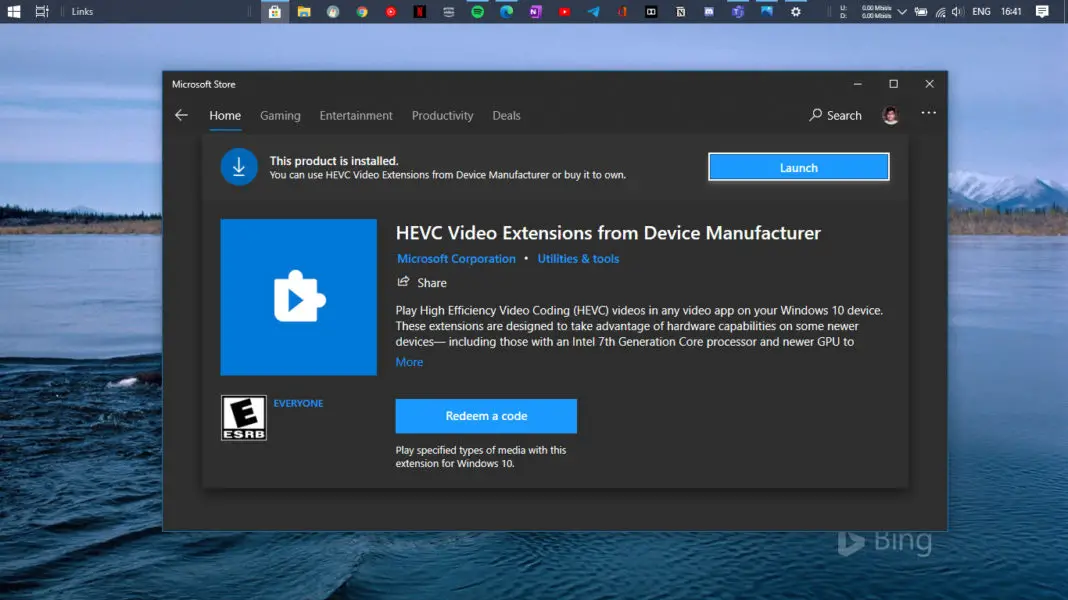Open Settings from the taskbar gear
The width and height of the screenshot is (1068, 600).
[x=796, y=11]
